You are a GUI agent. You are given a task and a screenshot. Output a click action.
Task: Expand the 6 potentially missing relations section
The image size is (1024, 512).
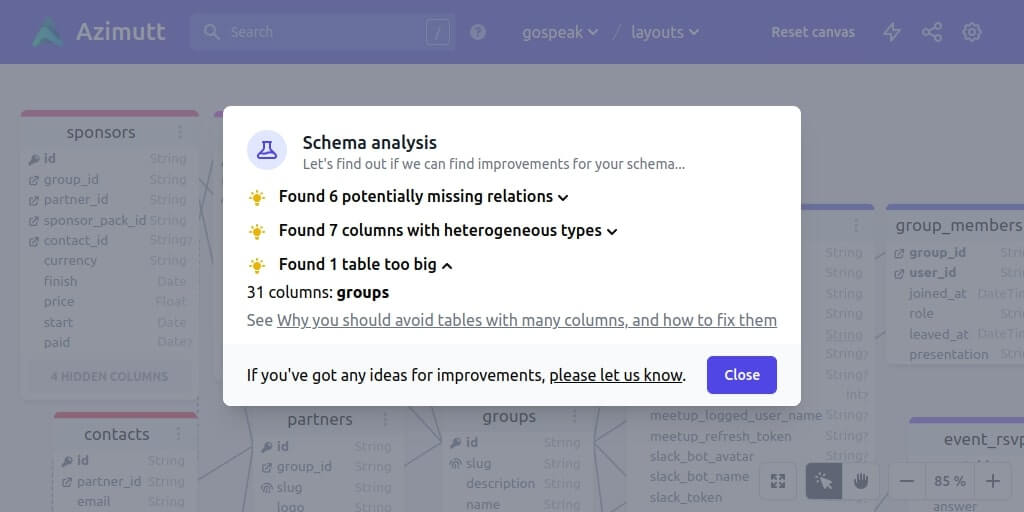[423, 197]
